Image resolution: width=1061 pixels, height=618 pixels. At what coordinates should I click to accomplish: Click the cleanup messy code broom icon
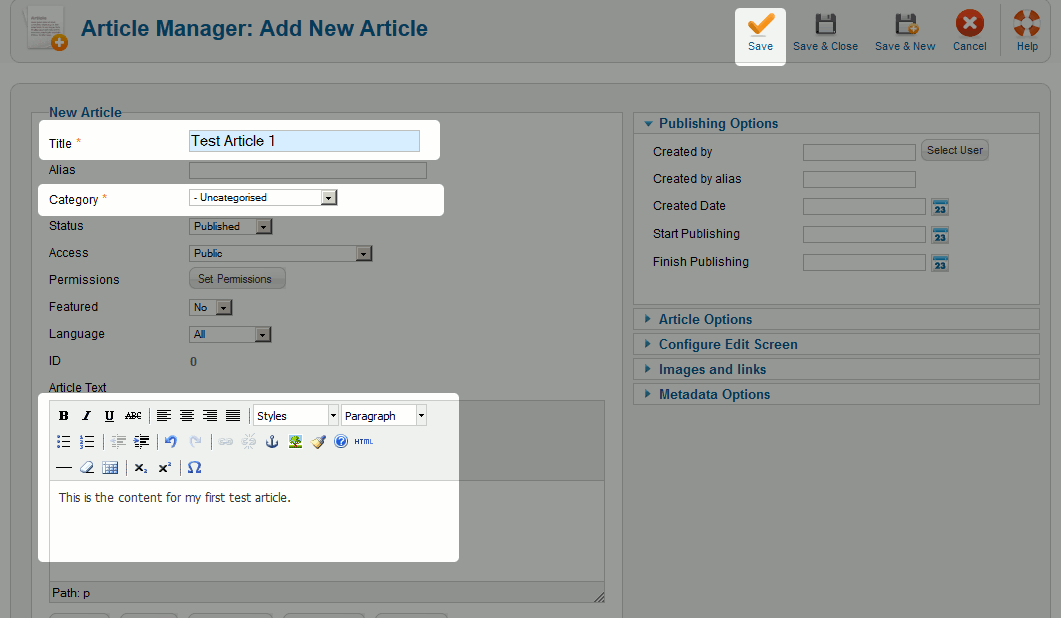coord(318,442)
